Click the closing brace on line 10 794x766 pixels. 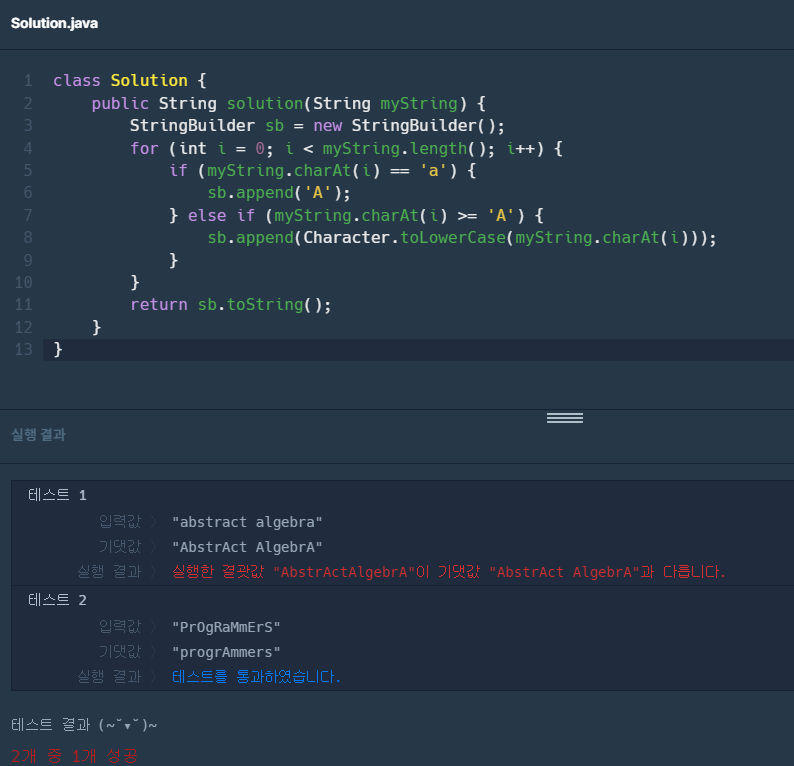(x=135, y=282)
